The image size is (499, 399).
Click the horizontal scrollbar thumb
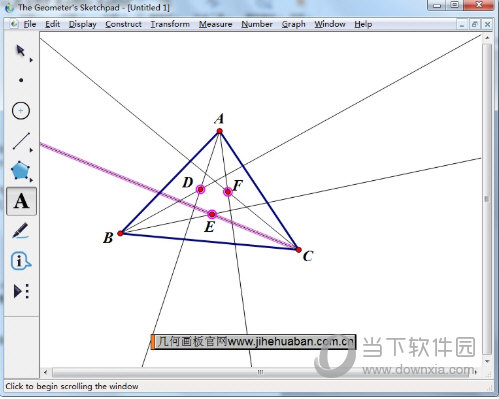(x=261, y=372)
